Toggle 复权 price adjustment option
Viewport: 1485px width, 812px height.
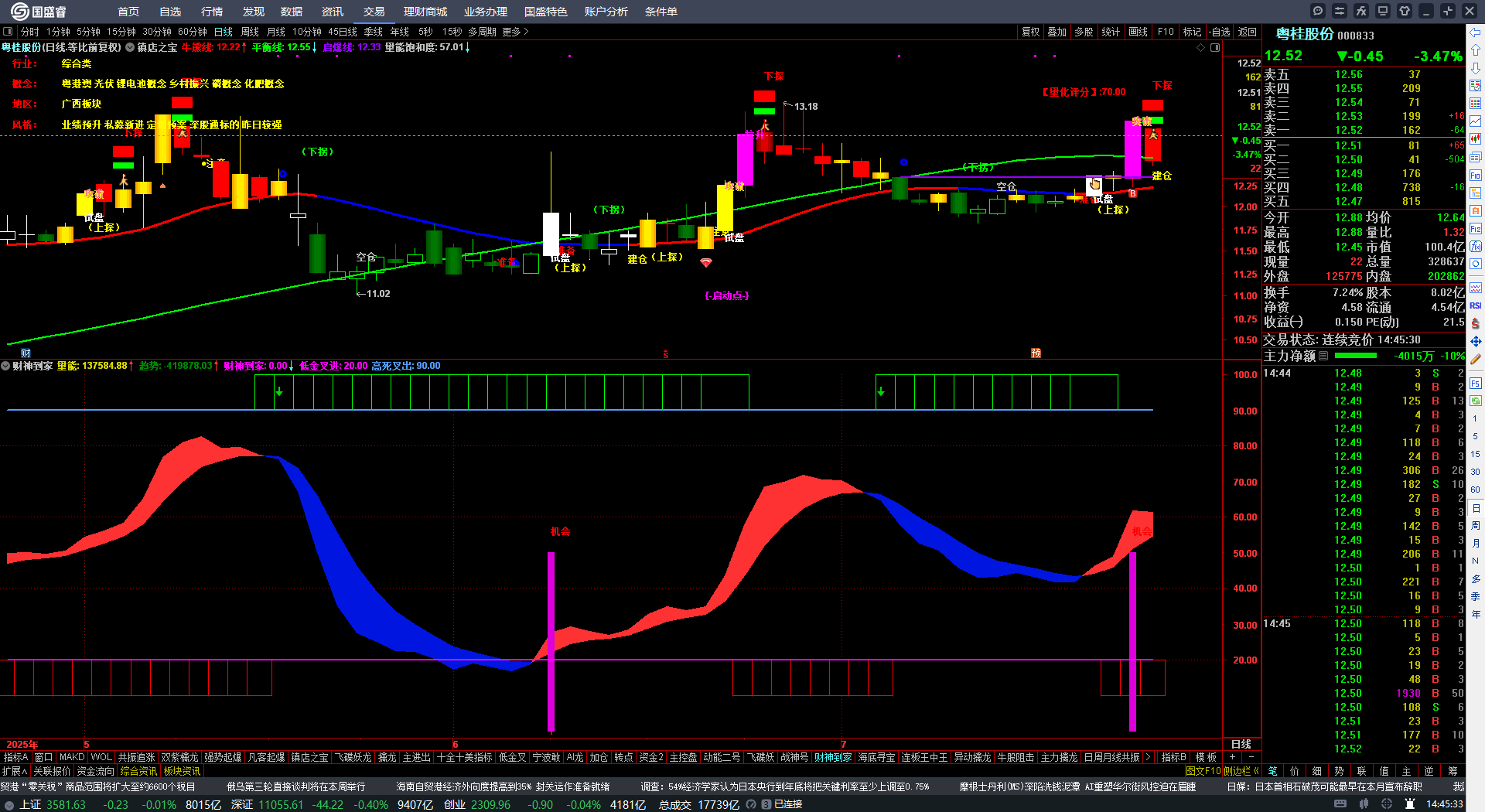point(1031,32)
